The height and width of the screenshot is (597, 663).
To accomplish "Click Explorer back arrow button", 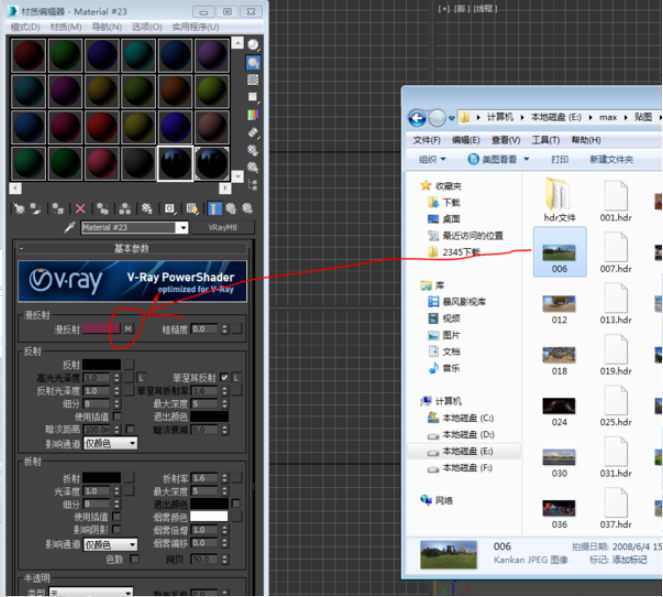I will pos(417,118).
